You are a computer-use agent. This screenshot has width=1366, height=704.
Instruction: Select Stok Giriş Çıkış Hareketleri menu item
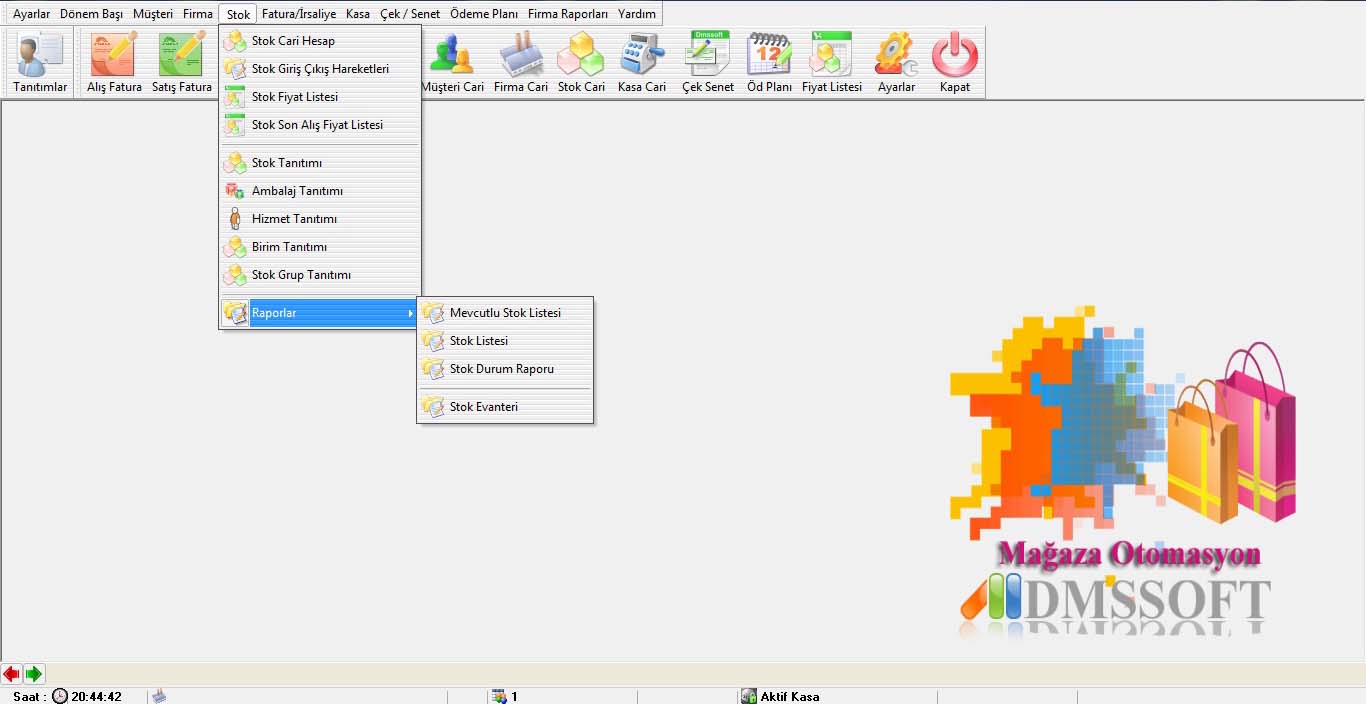click(319, 69)
